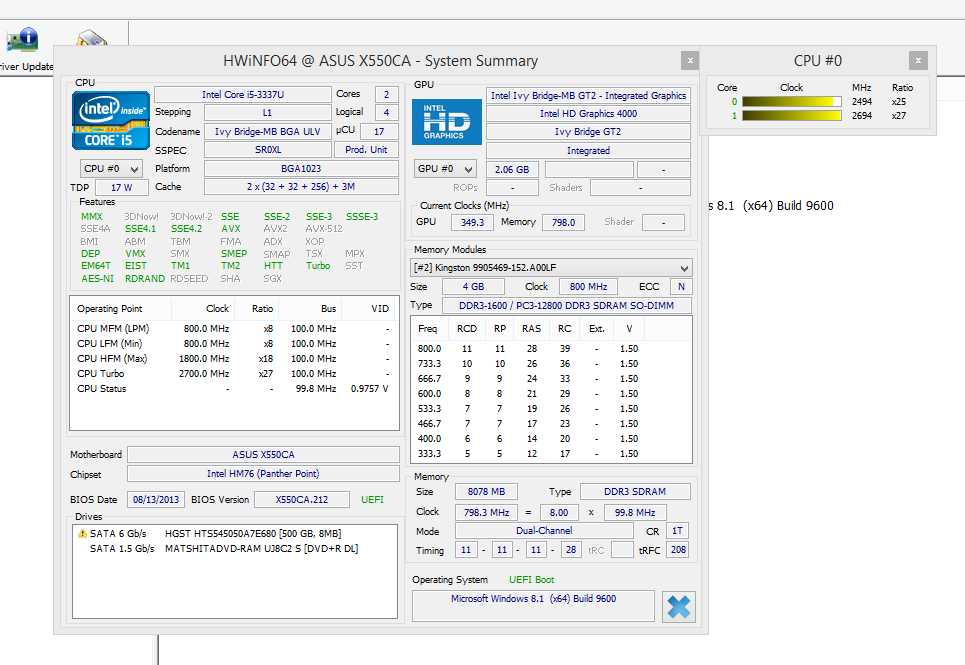This screenshot has width=965, height=665.
Task: Click the 800.0 frequency timing row
Action: click(x=551, y=349)
